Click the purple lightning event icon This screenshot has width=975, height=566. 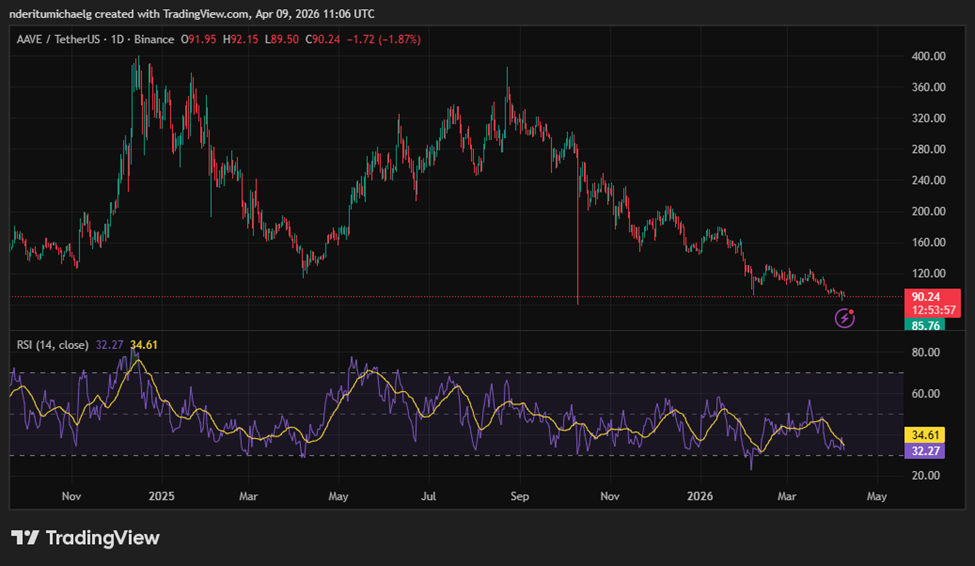point(845,319)
